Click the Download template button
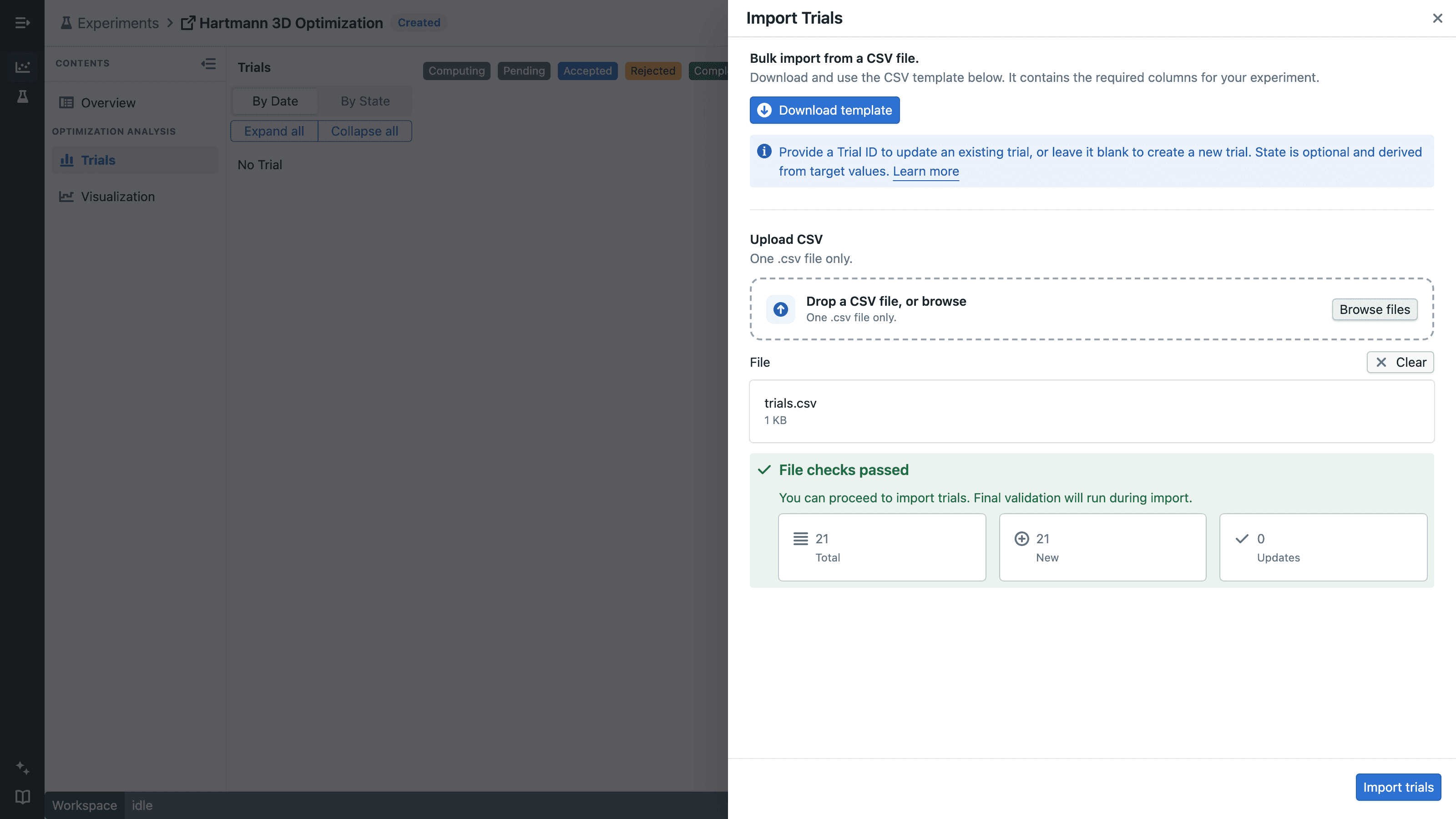This screenshot has width=1456, height=819. [x=824, y=110]
